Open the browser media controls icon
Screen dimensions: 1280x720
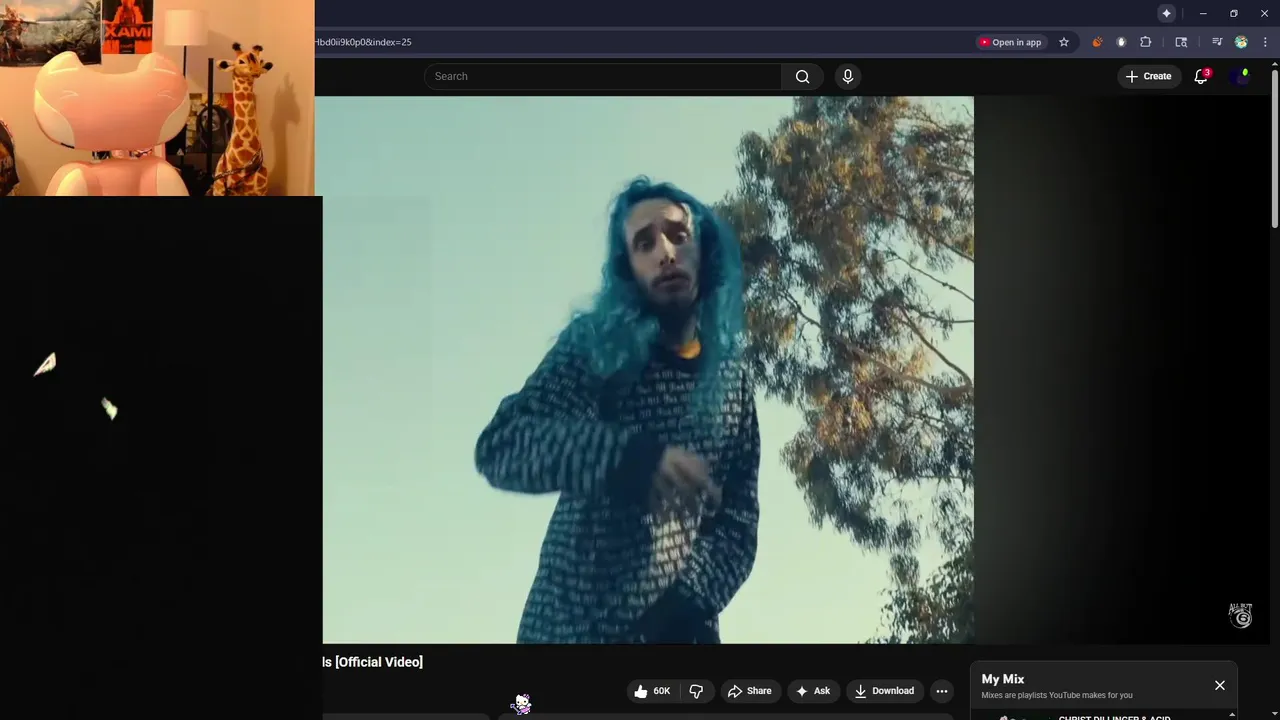1217,42
